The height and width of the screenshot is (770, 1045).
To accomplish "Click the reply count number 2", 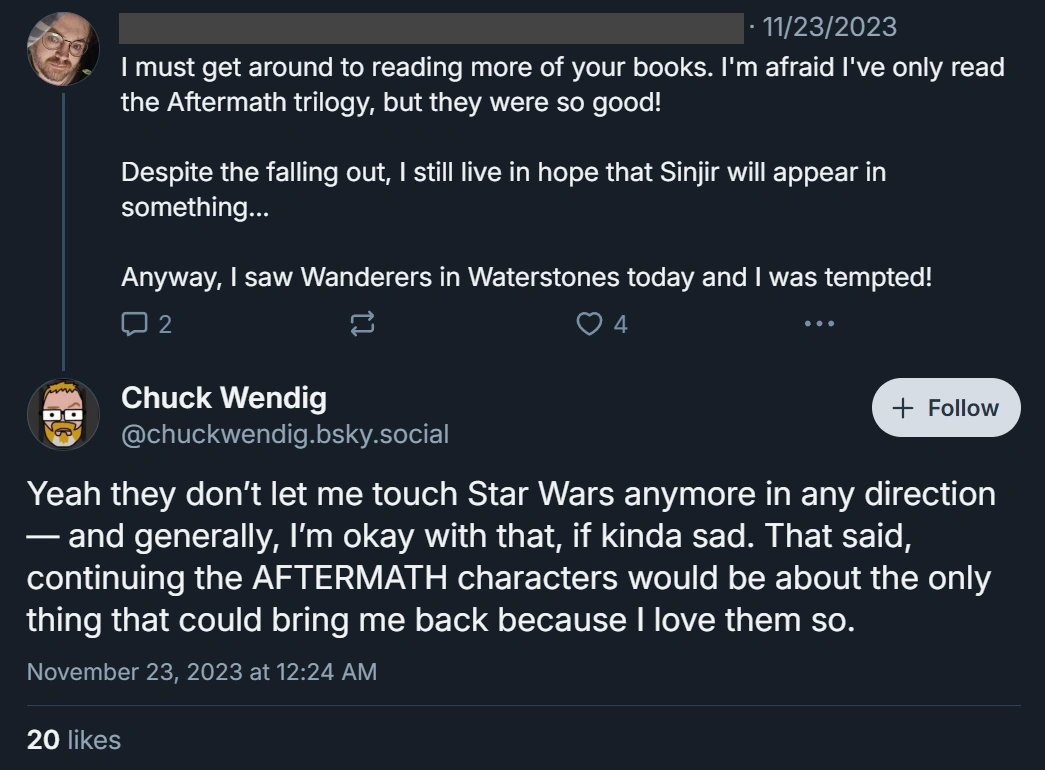I will click(x=165, y=324).
